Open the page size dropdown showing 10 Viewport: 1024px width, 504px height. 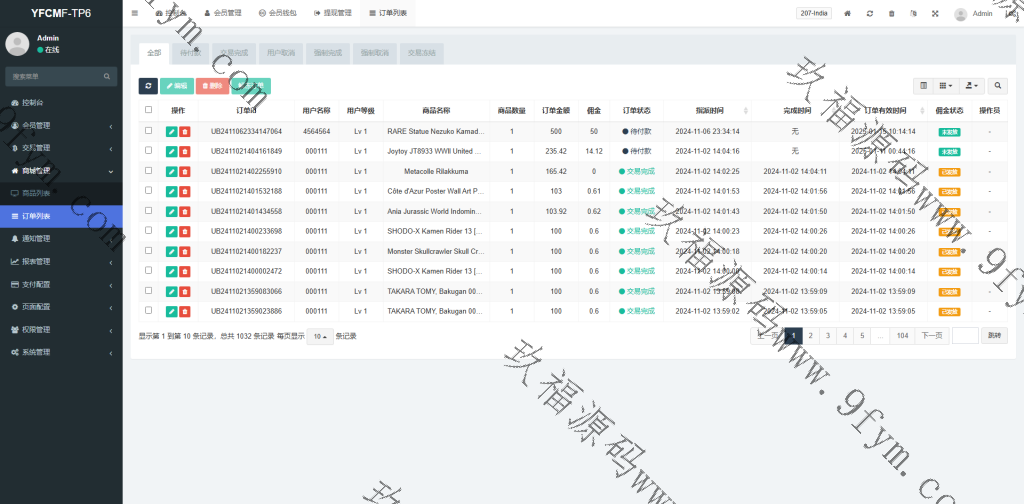[320, 336]
